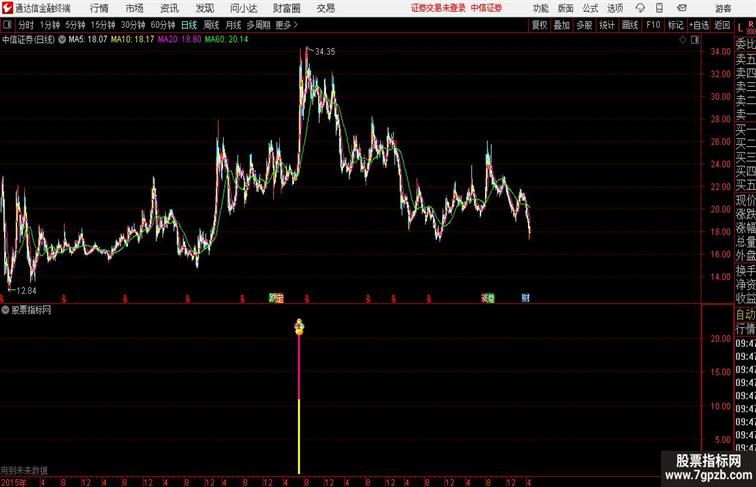Switch to the 月线 monthly tab
This screenshot has width=756, height=487.
pyautogui.click(x=233, y=25)
